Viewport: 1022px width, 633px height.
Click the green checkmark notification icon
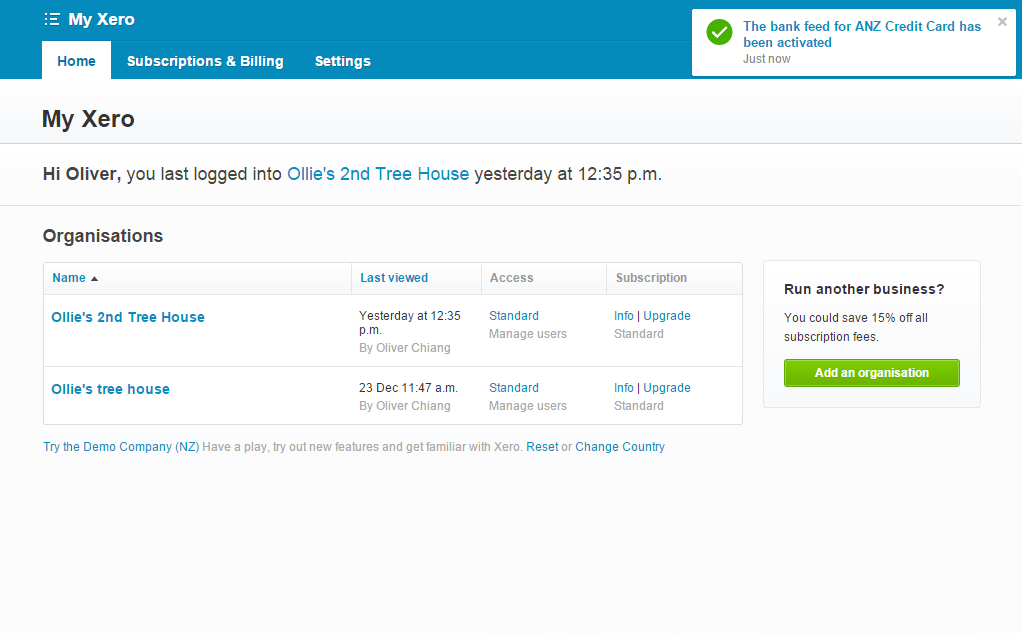click(x=719, y=32)
